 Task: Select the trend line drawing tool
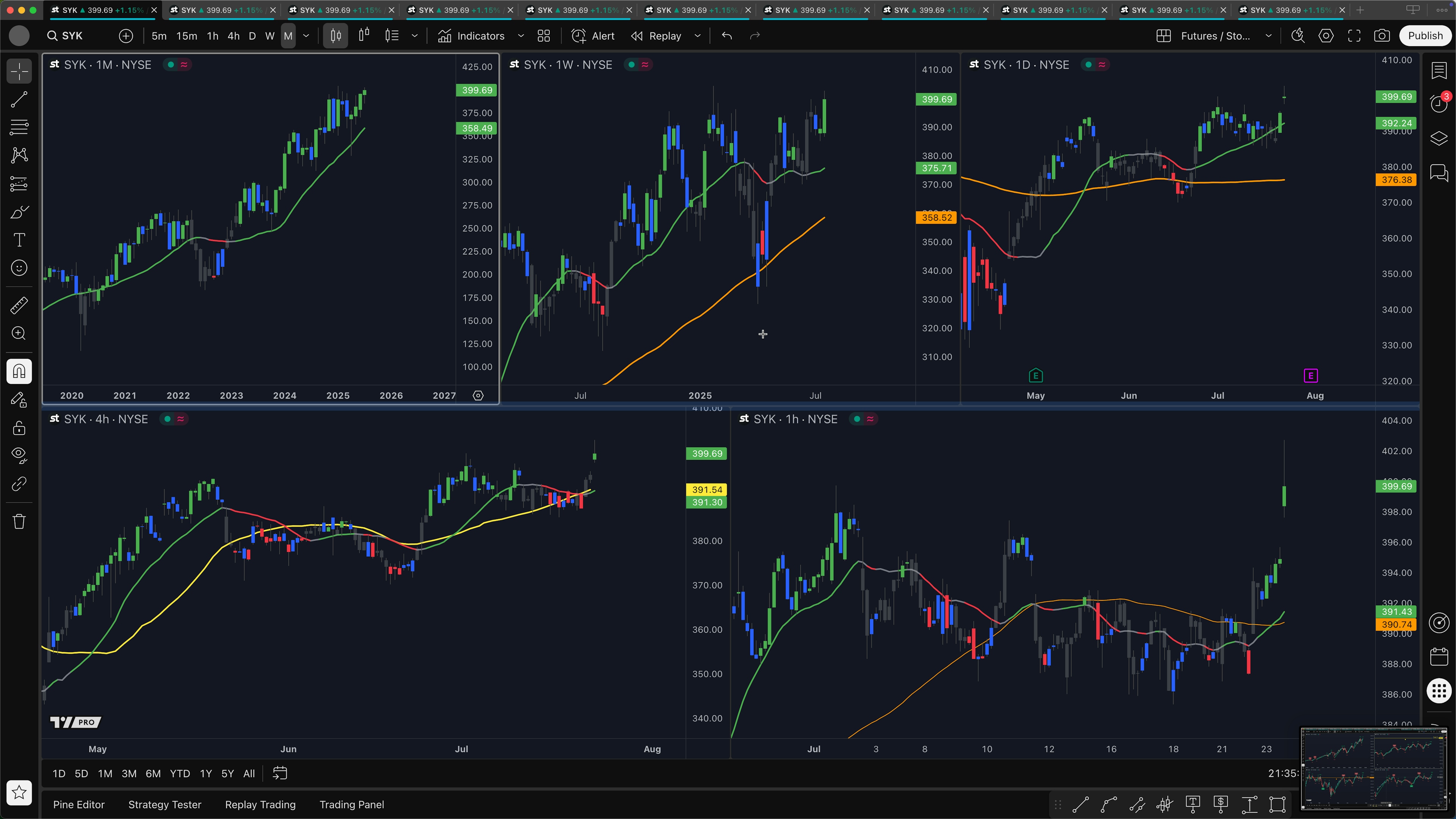(x=19, y=99)
